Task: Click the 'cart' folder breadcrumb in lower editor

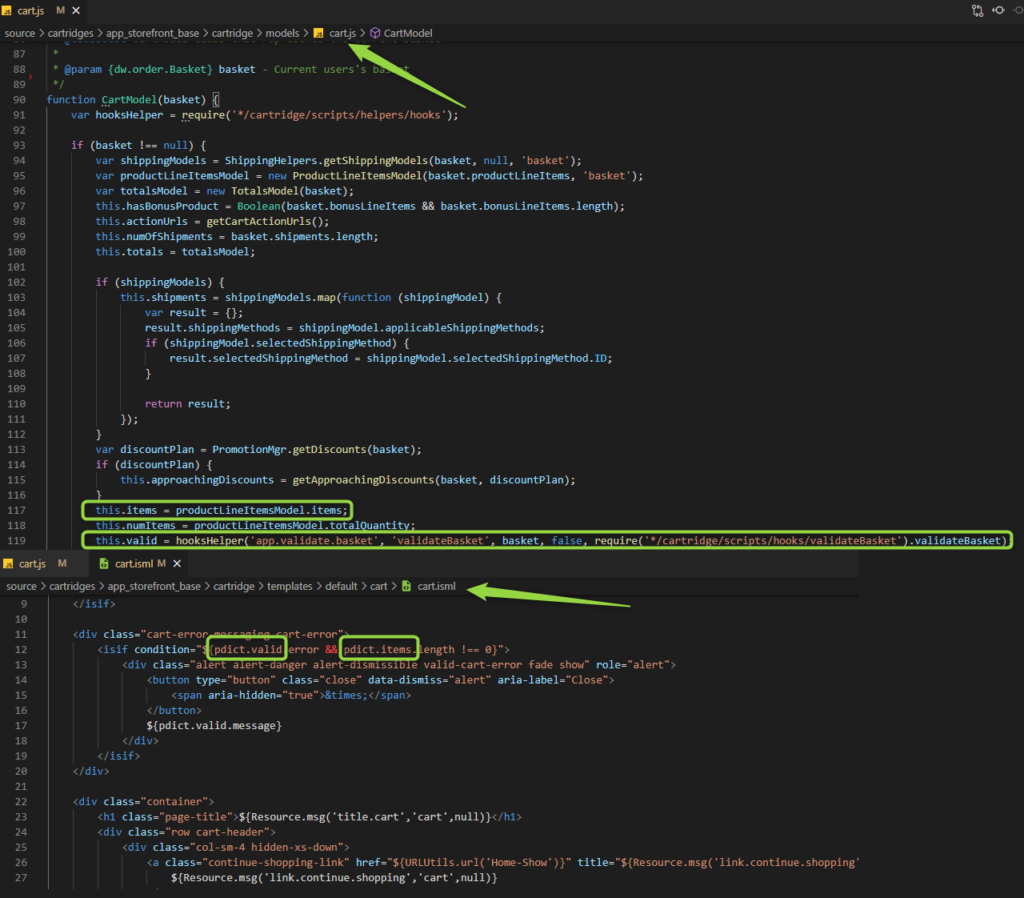Action: point(379,586)
